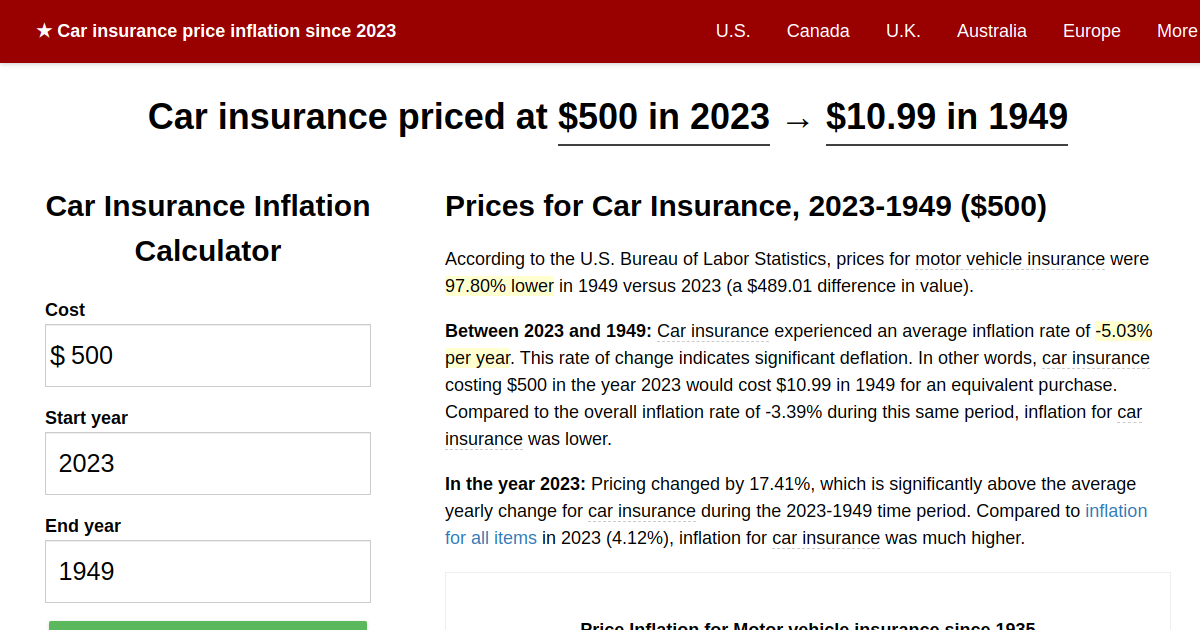Viewport: 1200px width, 630px height.
Task: Click the 'Car insurance' link after 'Between 2023 and 1949'
Action: (x=715, y=331)
